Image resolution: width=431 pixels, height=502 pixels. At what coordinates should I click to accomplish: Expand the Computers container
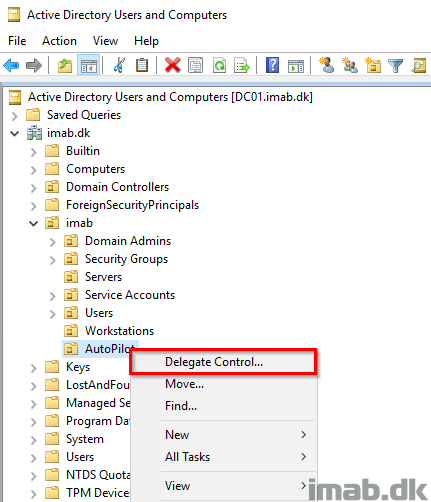point(33,170)
